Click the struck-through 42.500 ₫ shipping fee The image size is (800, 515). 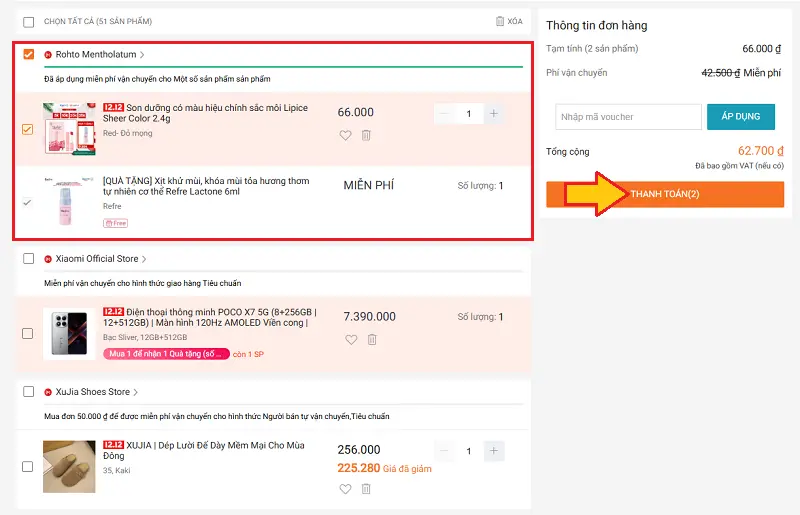point(720,73)
